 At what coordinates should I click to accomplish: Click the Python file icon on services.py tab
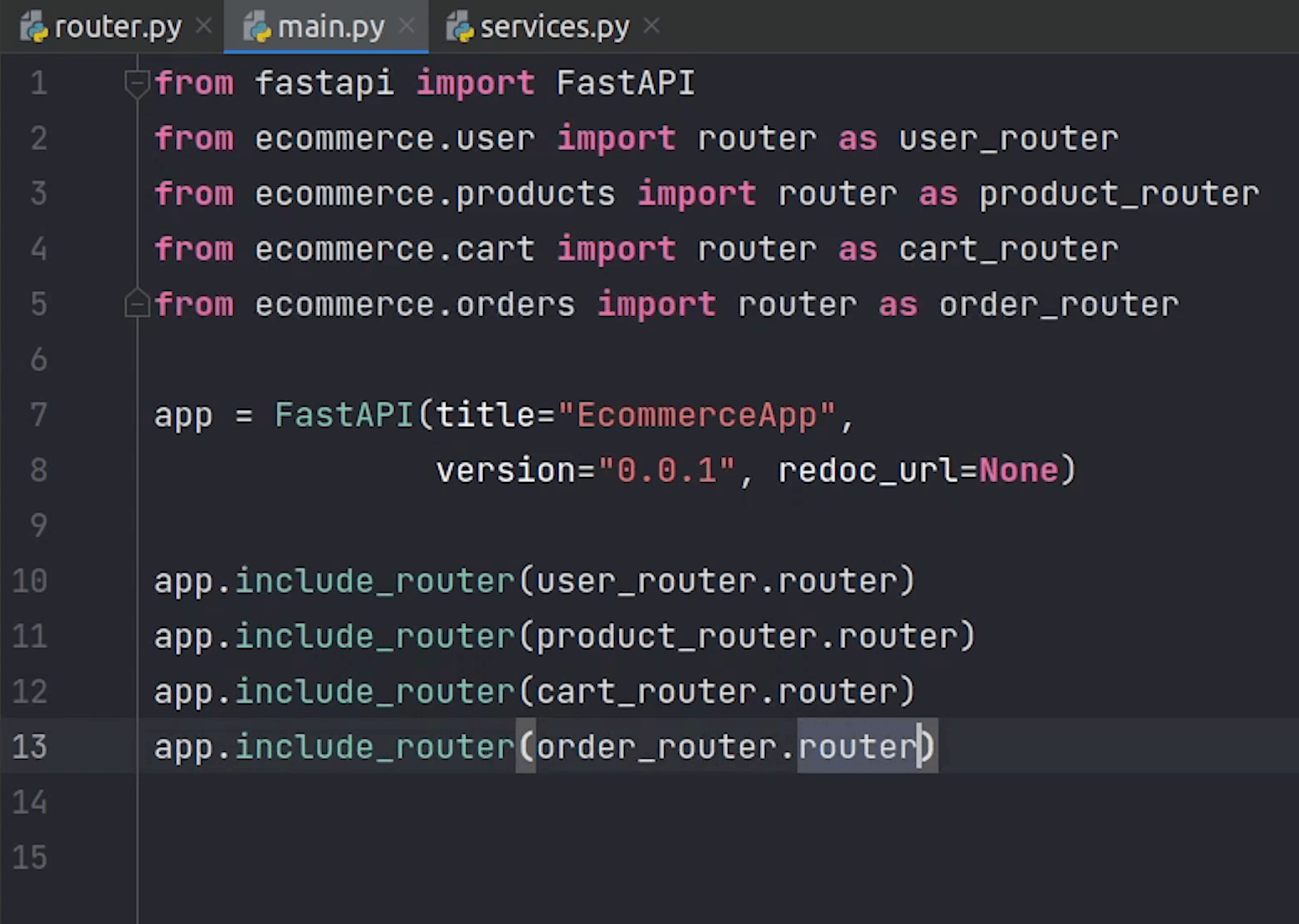(460, 28)
